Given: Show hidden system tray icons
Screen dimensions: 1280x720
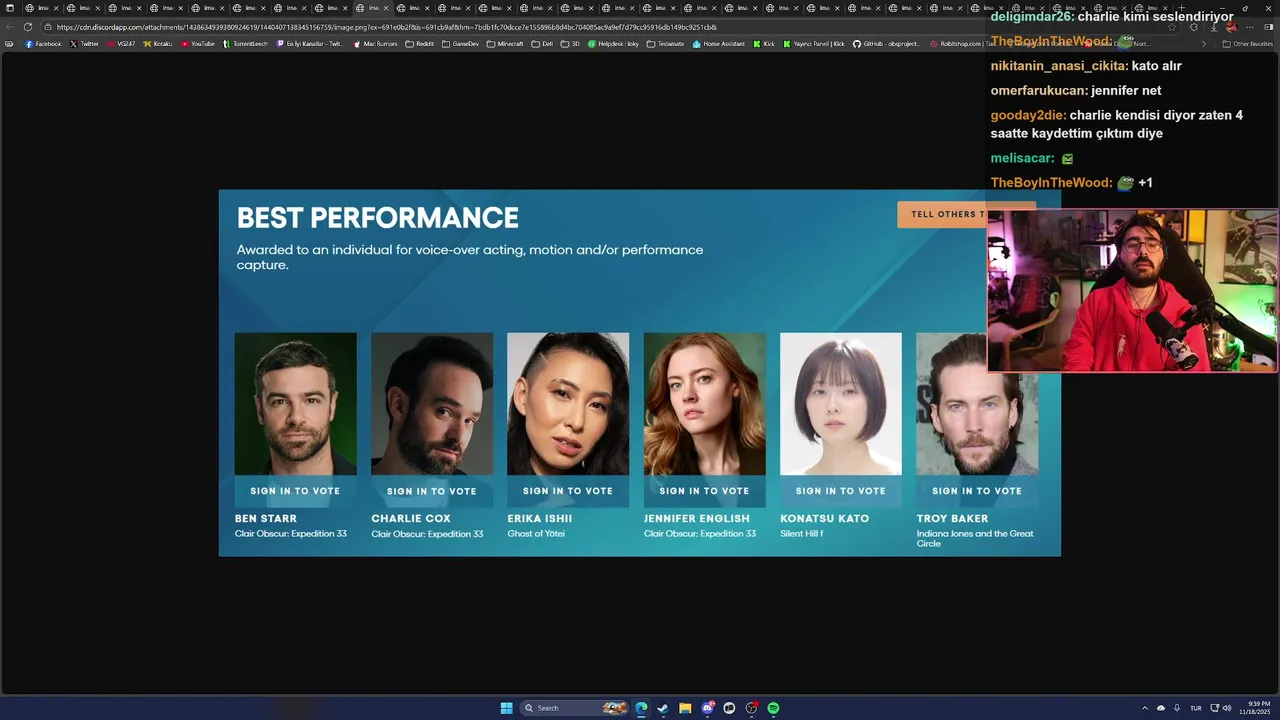Looking at the screenshot, I should [x=1145, y=708].
